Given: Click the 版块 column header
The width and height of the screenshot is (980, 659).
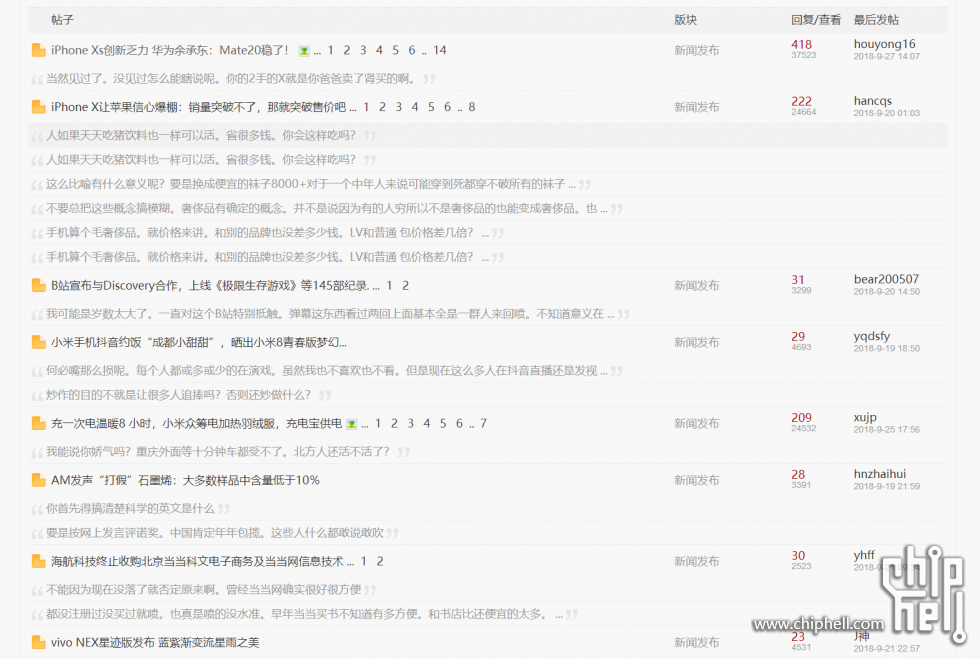Looking at the screenshot, I should [x=686, y=20].
